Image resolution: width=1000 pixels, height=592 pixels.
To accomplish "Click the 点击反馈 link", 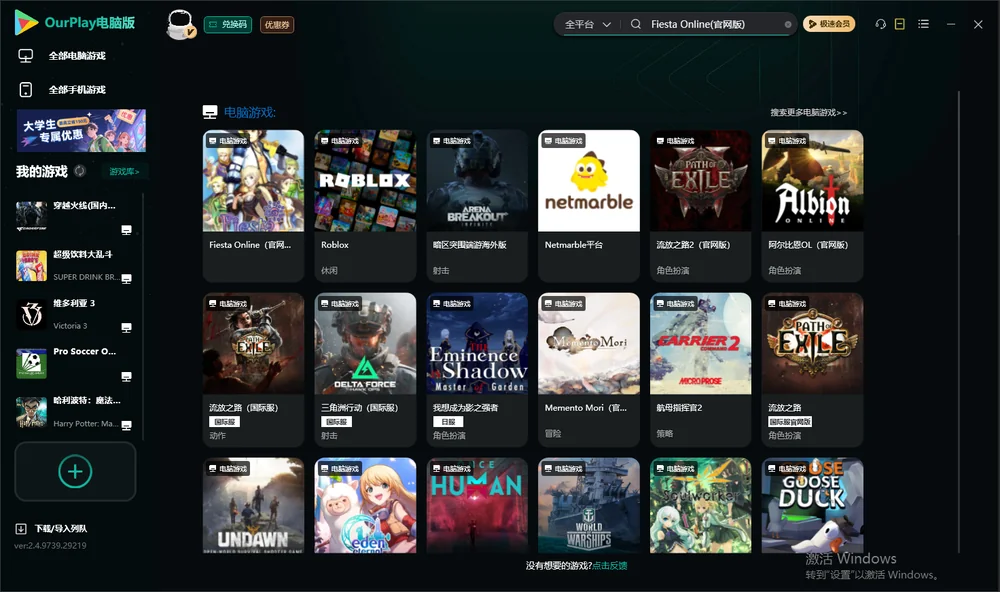I will coord(610,566).
